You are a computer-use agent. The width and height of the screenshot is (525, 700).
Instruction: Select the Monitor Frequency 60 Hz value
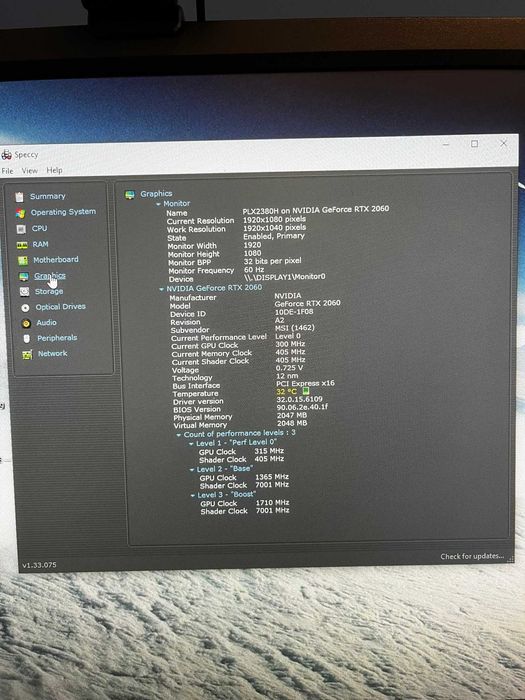click(254, 270)
